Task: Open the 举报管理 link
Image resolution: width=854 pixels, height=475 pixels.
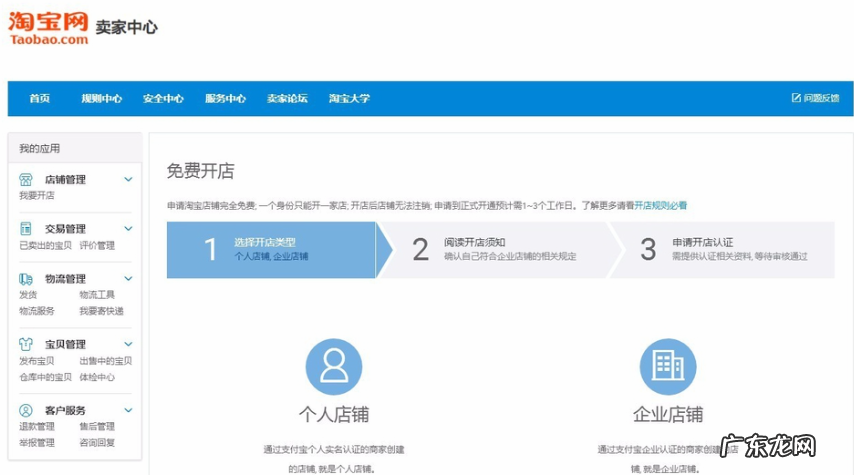Action: (37, 443)
